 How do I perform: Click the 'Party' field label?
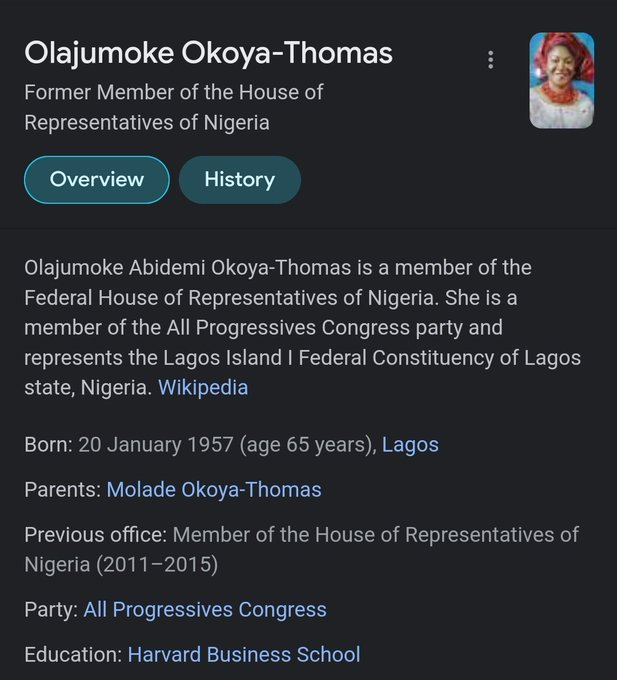pyautogui.click(x=51, y=609)
